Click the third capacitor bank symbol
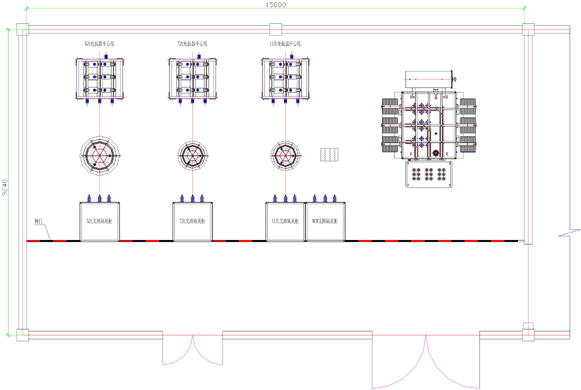581x390 pixels. pos(286,79)
